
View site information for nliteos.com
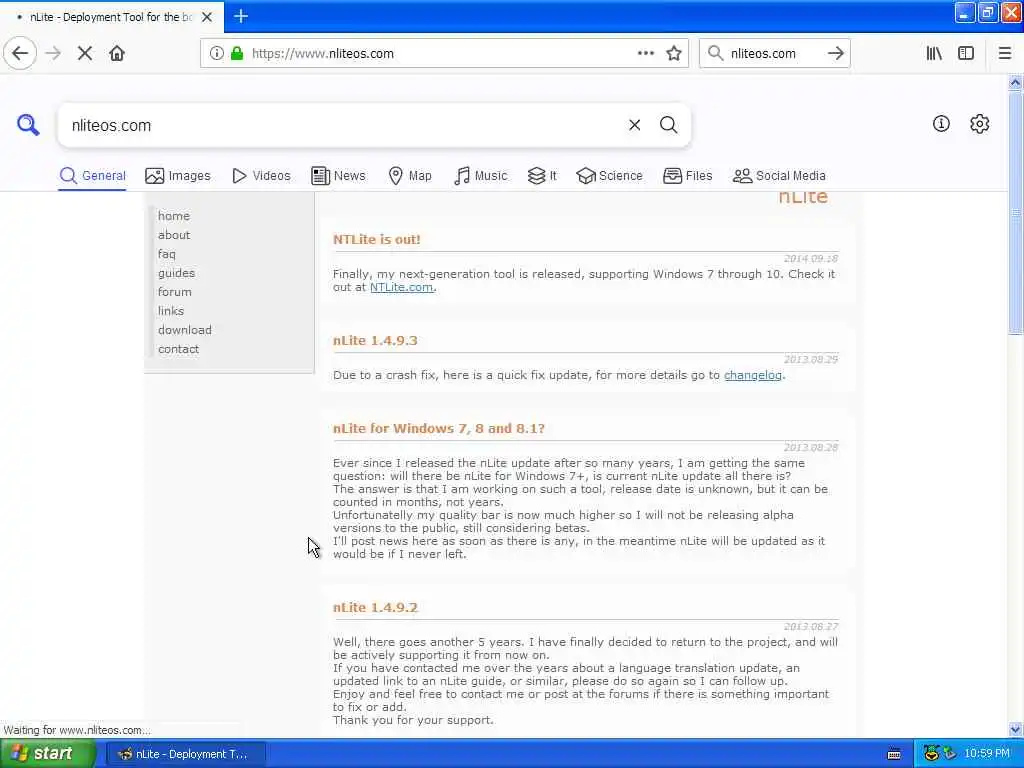point(216,54)
